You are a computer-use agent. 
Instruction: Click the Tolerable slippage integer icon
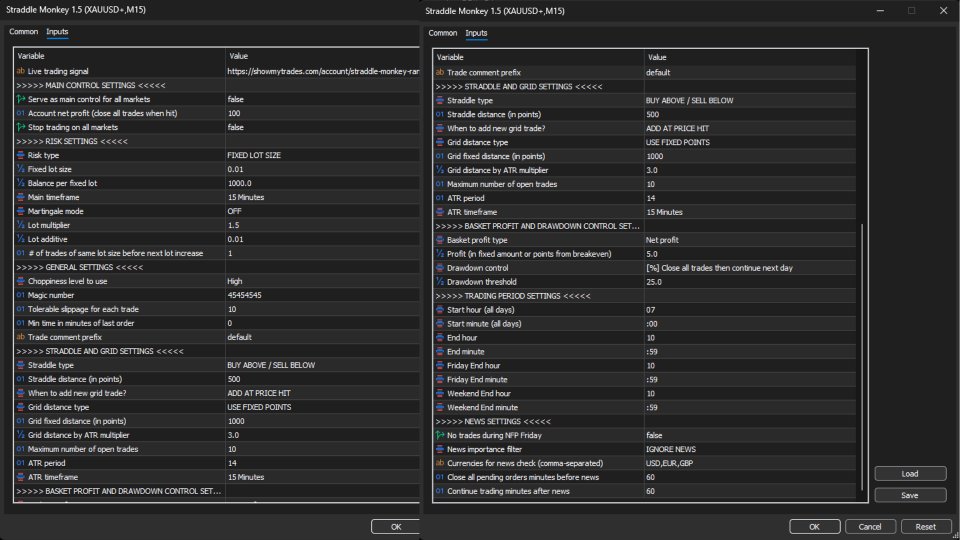[21, 309]
